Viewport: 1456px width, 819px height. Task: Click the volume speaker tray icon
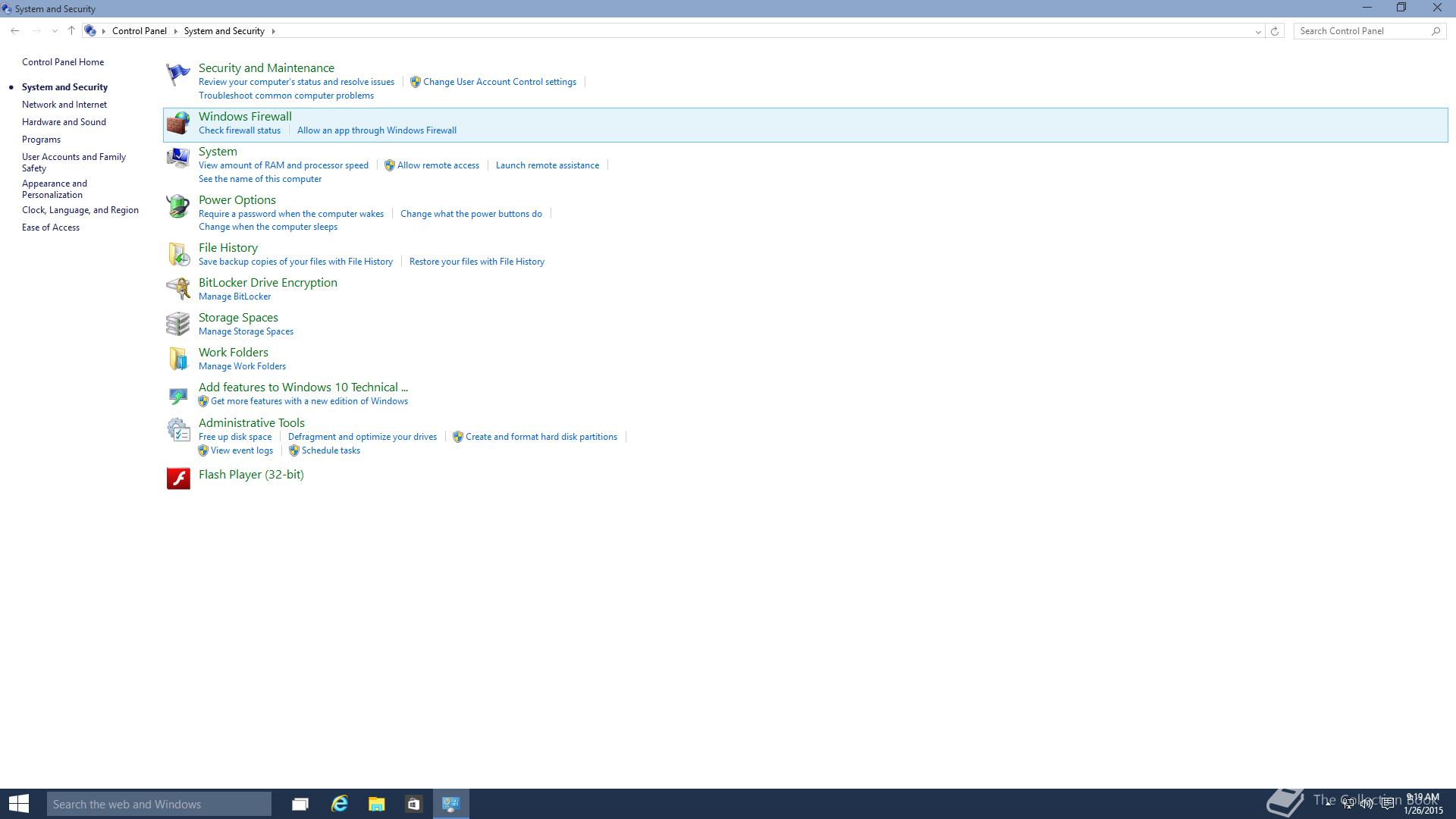(x=1367, y=804)
